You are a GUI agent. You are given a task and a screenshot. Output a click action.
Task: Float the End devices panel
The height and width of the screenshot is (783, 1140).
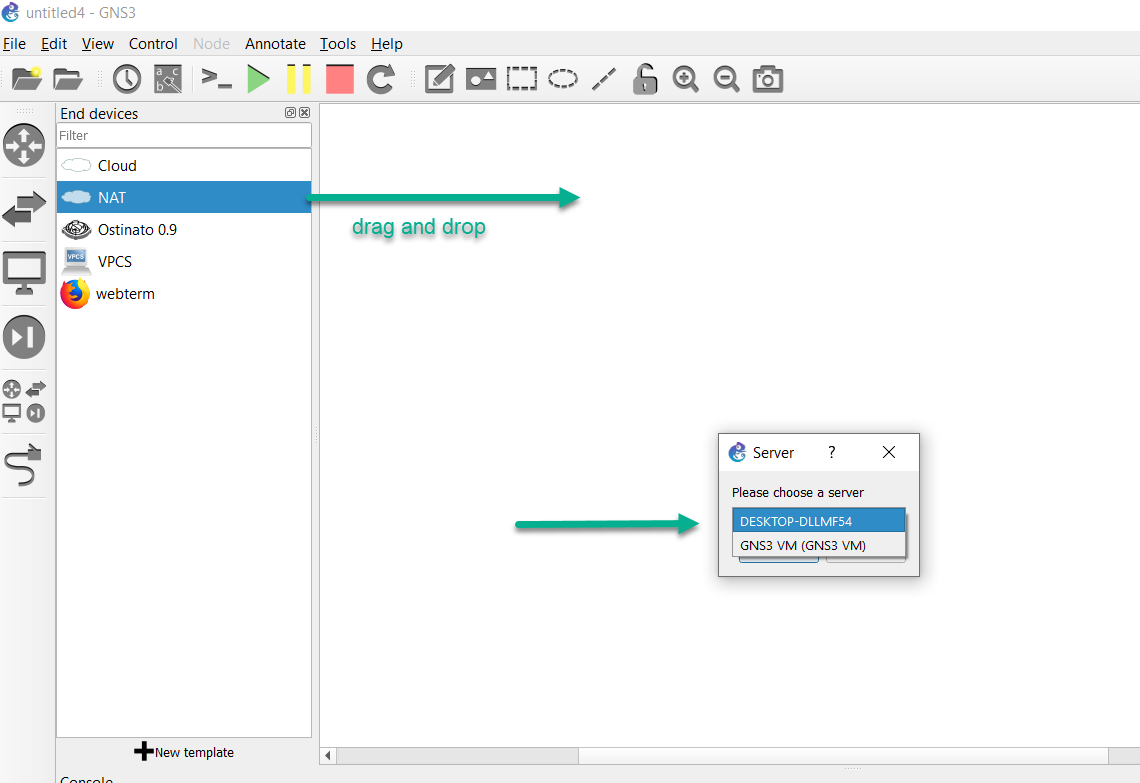pos(290,113)
